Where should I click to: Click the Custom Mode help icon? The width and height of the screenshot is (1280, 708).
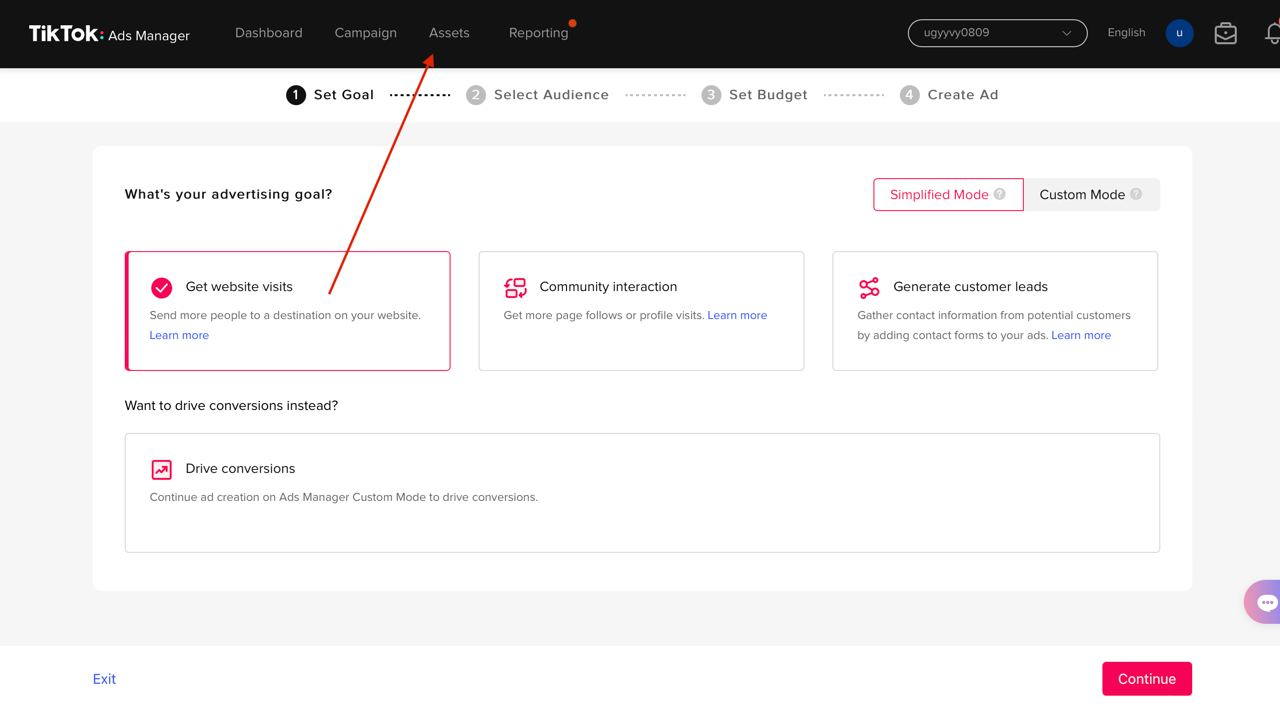tap(1136, 194)
